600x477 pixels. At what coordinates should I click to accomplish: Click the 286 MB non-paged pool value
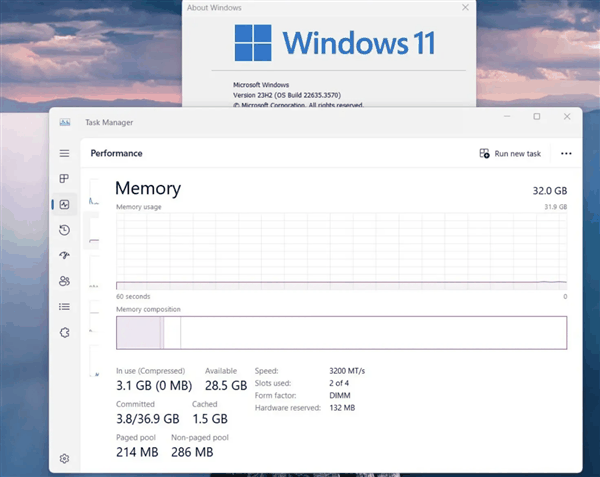click(192, 452)
